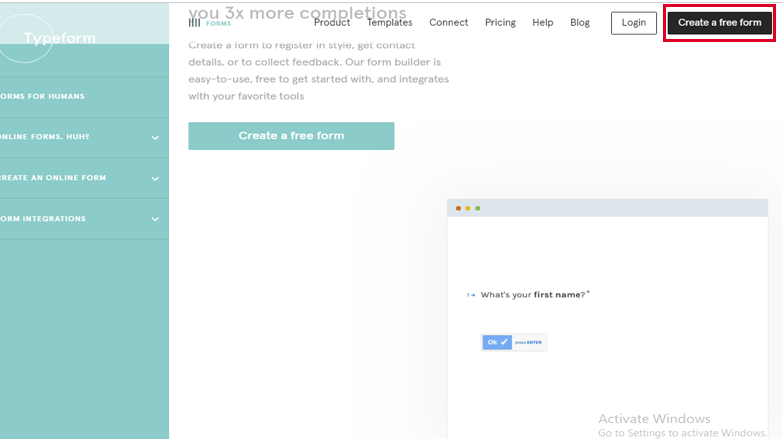Click the Typeform sidebar title

59,38
